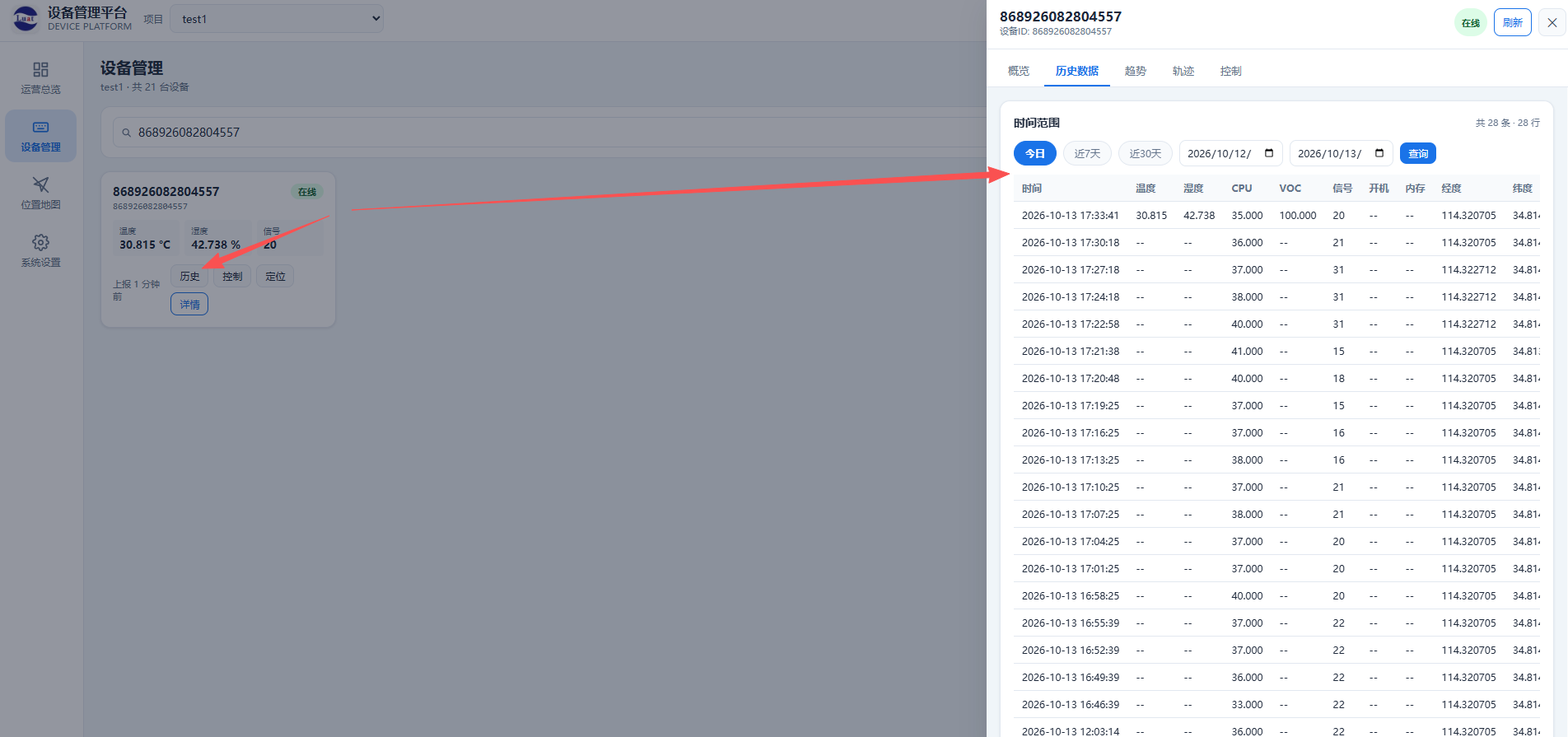Click the 时间 column header

[x=1032, y=189]
